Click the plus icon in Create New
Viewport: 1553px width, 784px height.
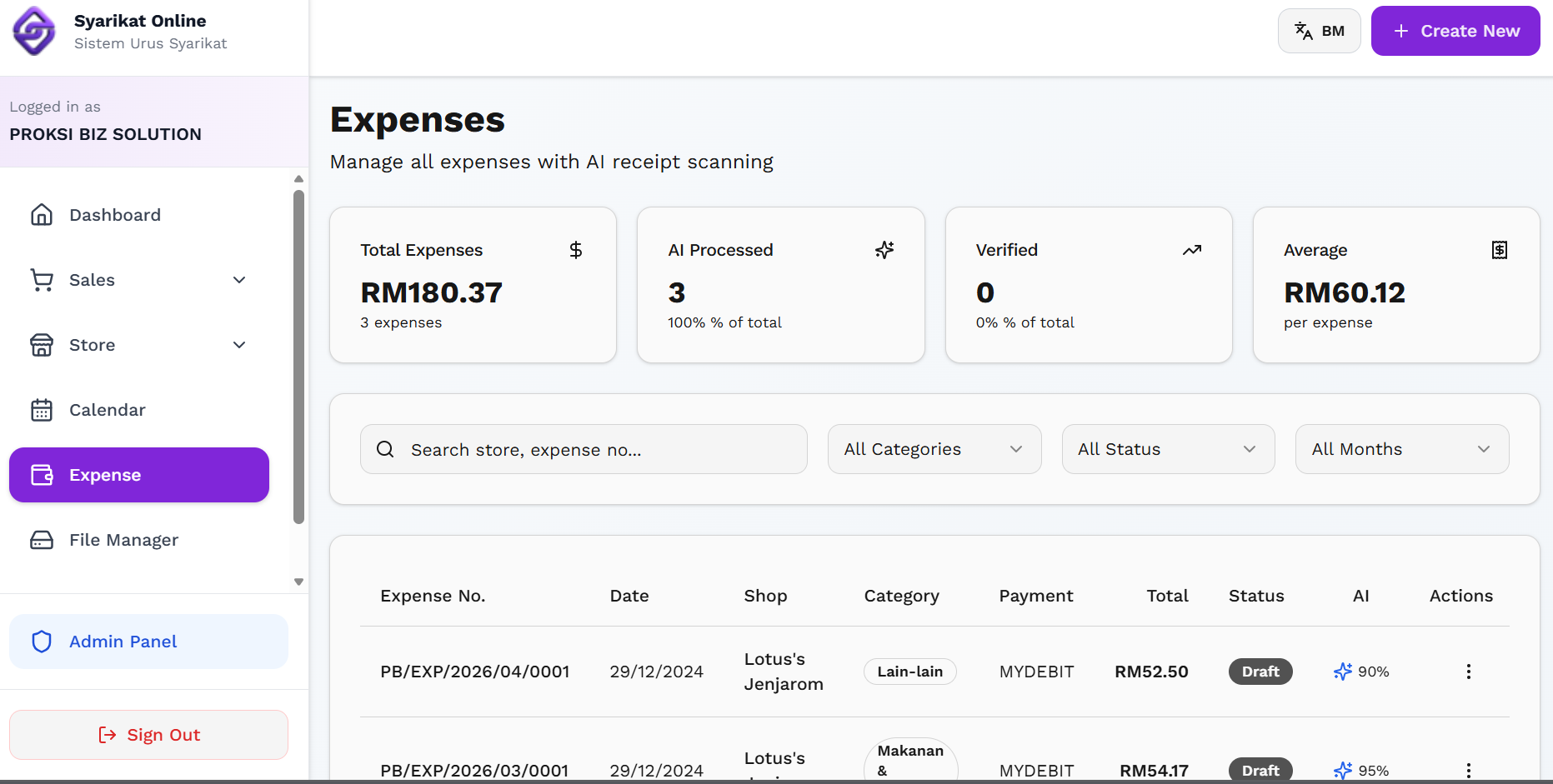pos(1401,31)
